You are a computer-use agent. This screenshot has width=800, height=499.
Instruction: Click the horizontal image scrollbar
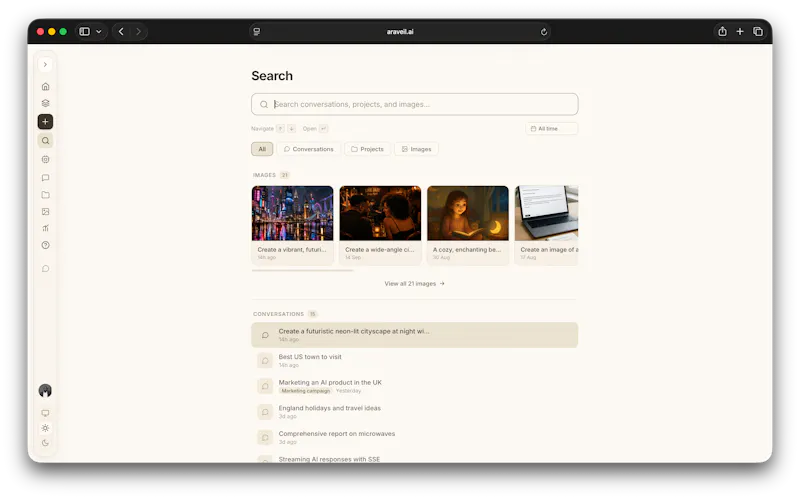pos(303,270)
